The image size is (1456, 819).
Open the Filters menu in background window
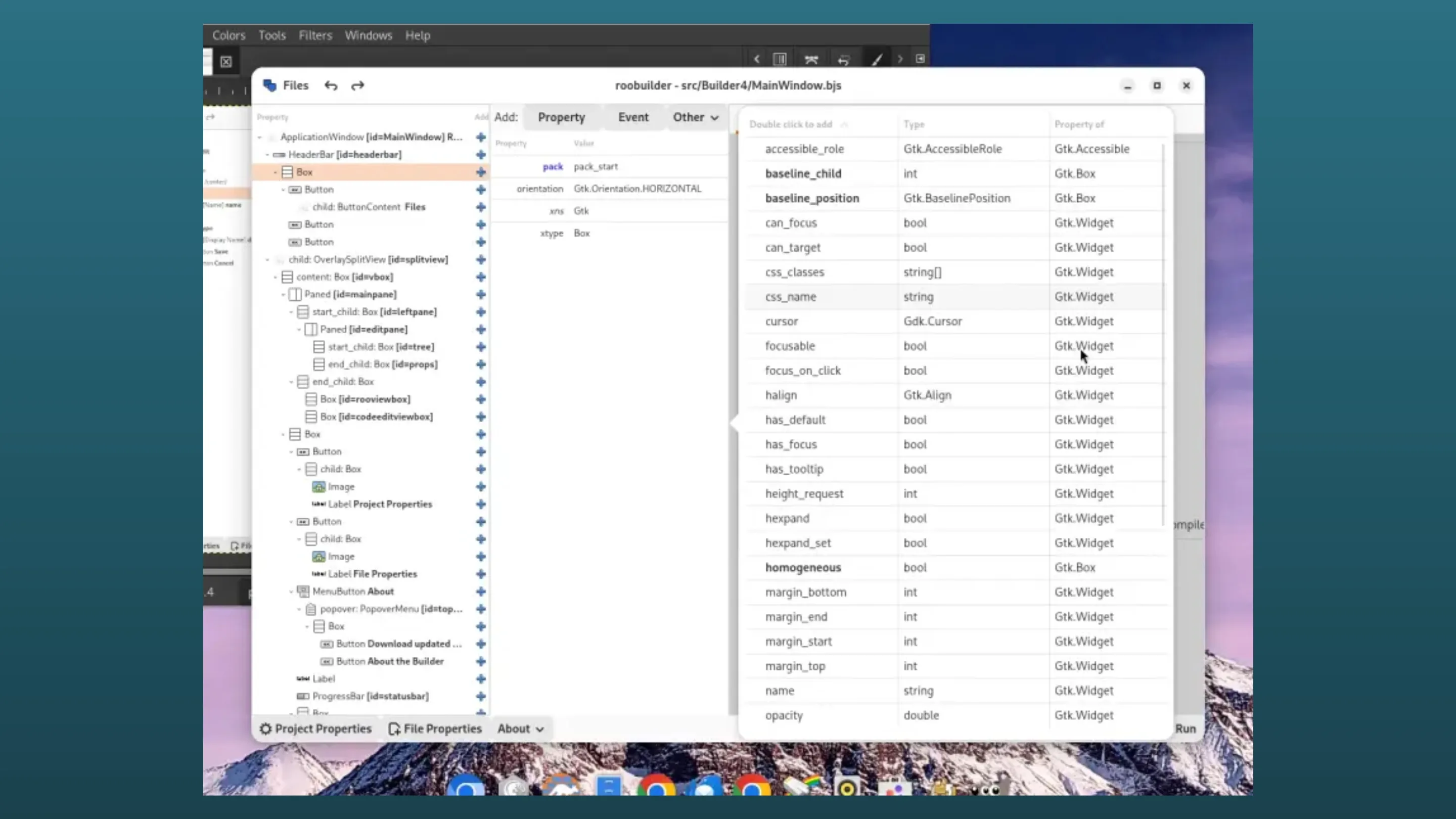315,35
